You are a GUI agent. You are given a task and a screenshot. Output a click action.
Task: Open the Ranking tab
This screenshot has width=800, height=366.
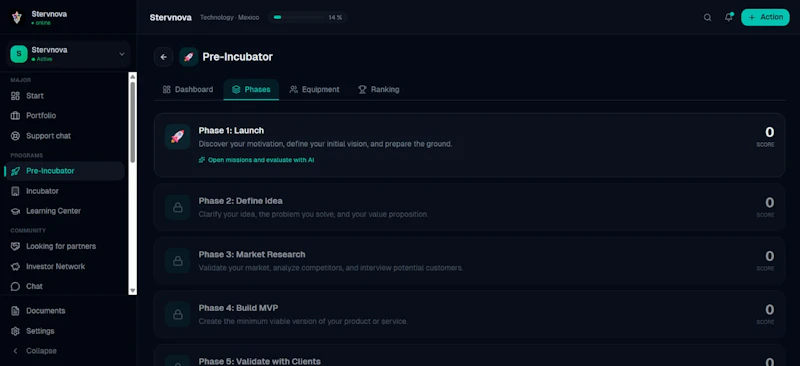point(379,89)
